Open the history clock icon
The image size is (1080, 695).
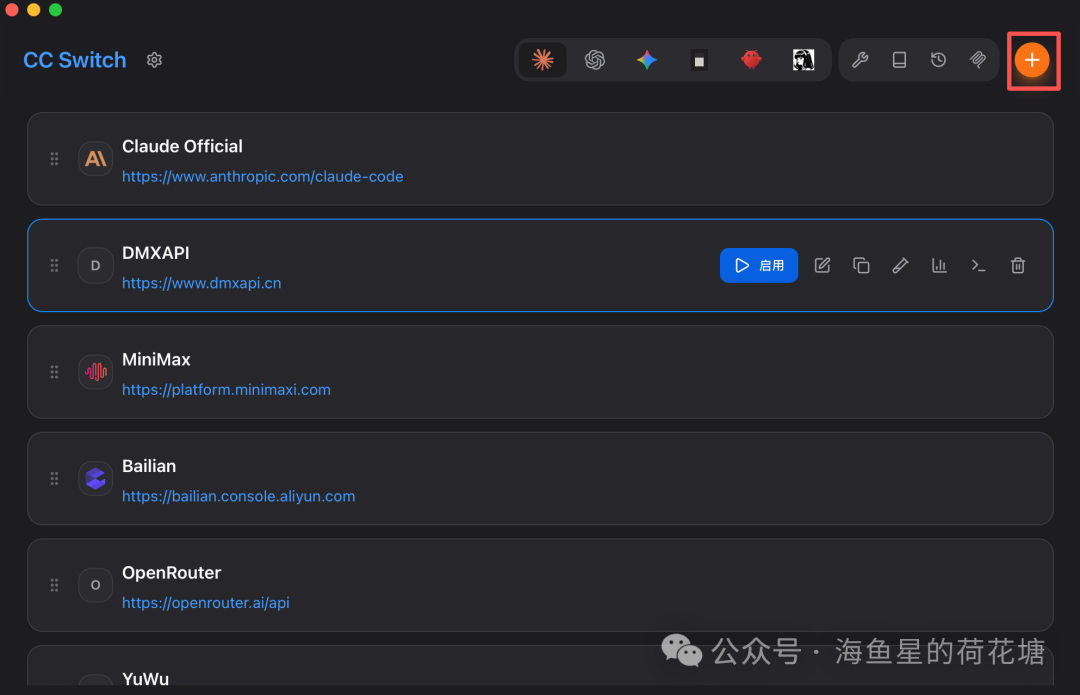[938, 60]
